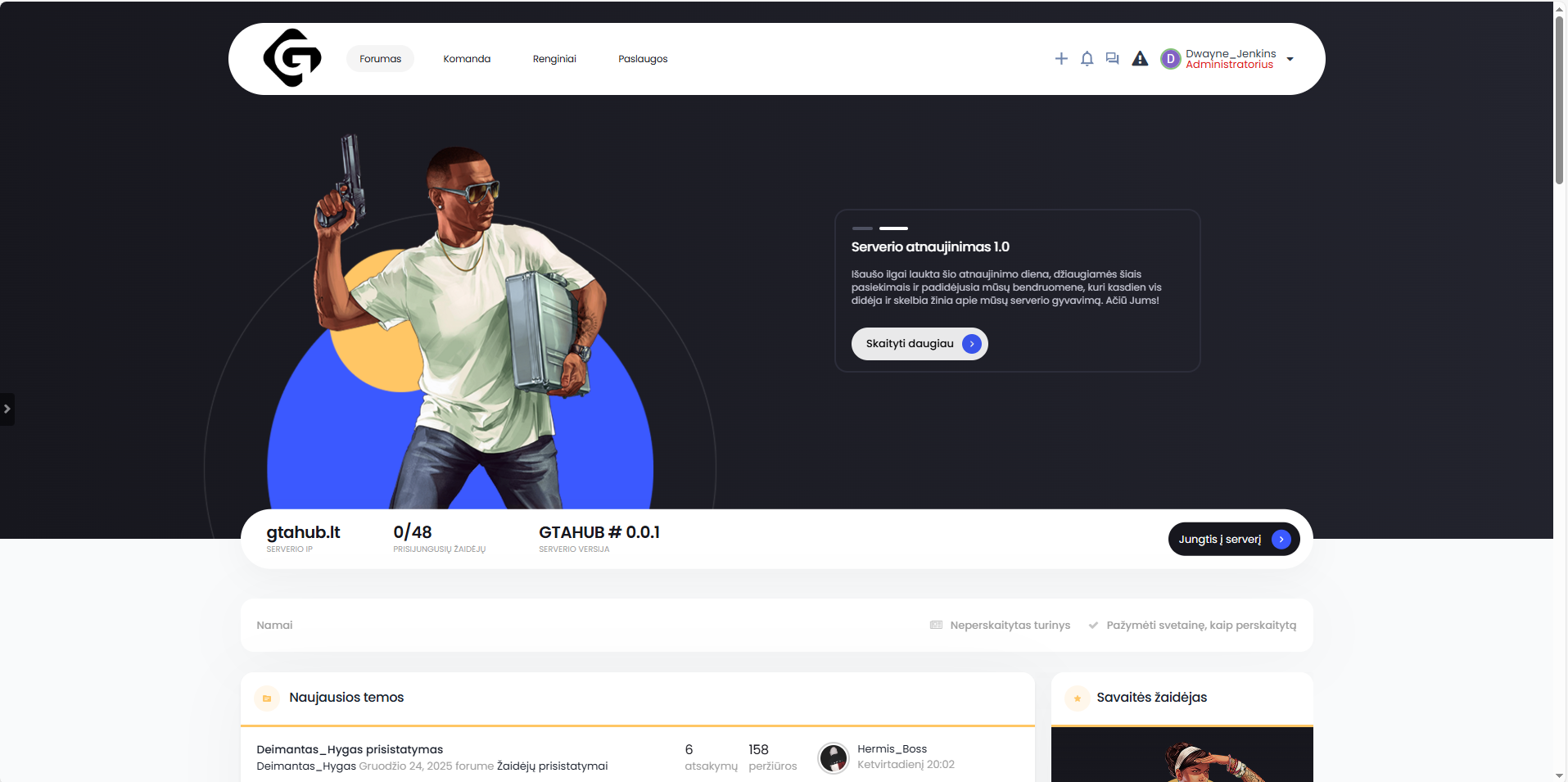This screenshot has height=782, width=1568.
Task: Click the Naujausios temos heading
Action: click(346, 698)
